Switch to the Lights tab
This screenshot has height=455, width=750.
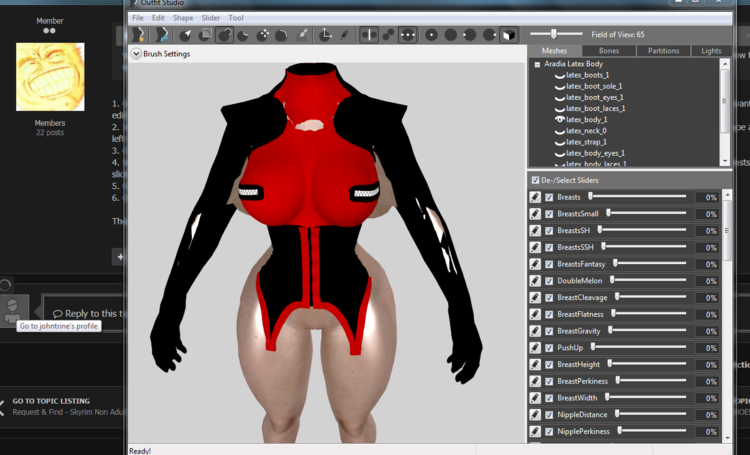click(x=711, y=51)
